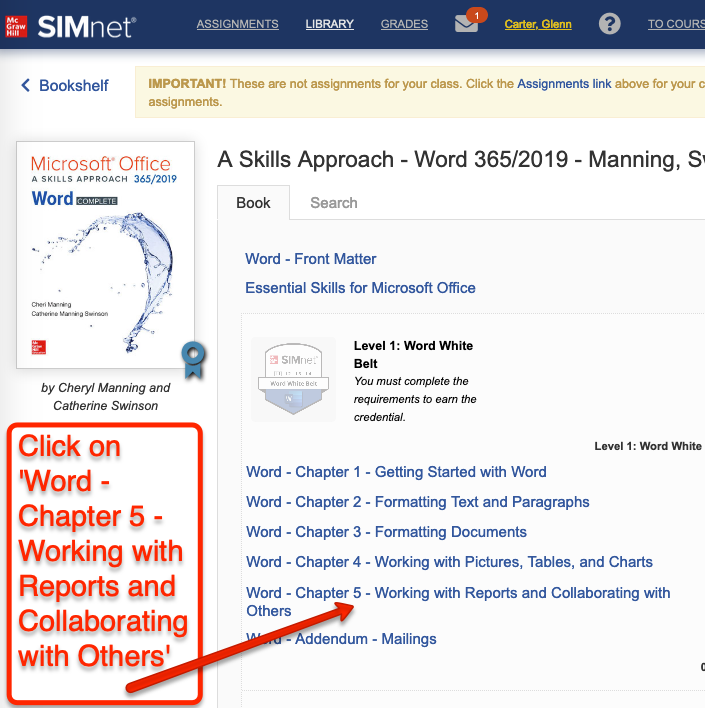
Task: Open the ASSIGNMENTS menu item
Action: click(x=238, y=24)
